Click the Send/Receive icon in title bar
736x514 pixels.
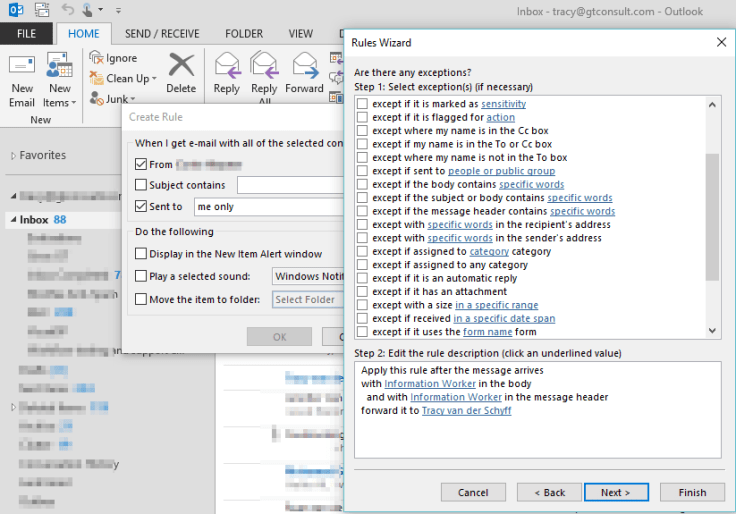click(x=40, y=11)
